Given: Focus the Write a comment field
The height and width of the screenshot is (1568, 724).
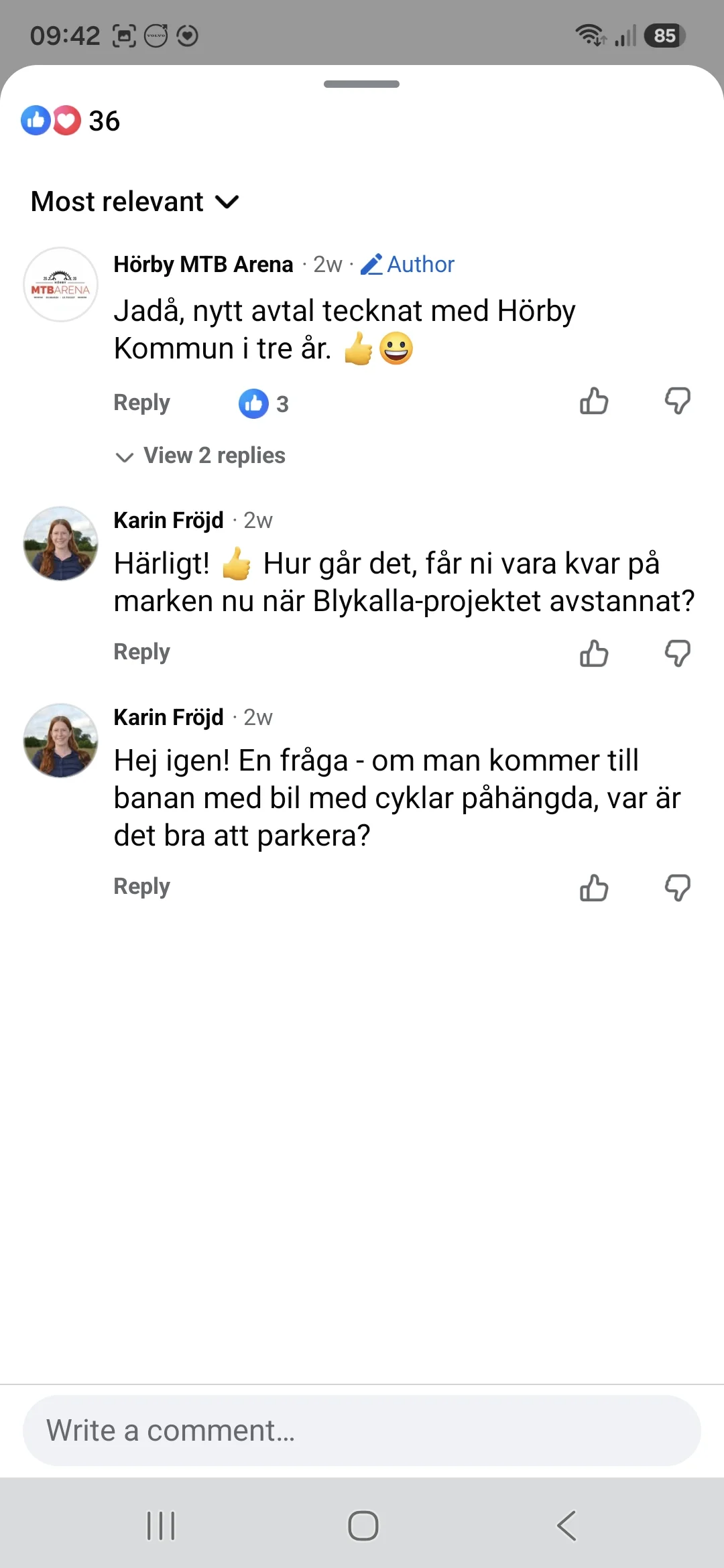Looking at the screenshot, I should coord(362,1431).
